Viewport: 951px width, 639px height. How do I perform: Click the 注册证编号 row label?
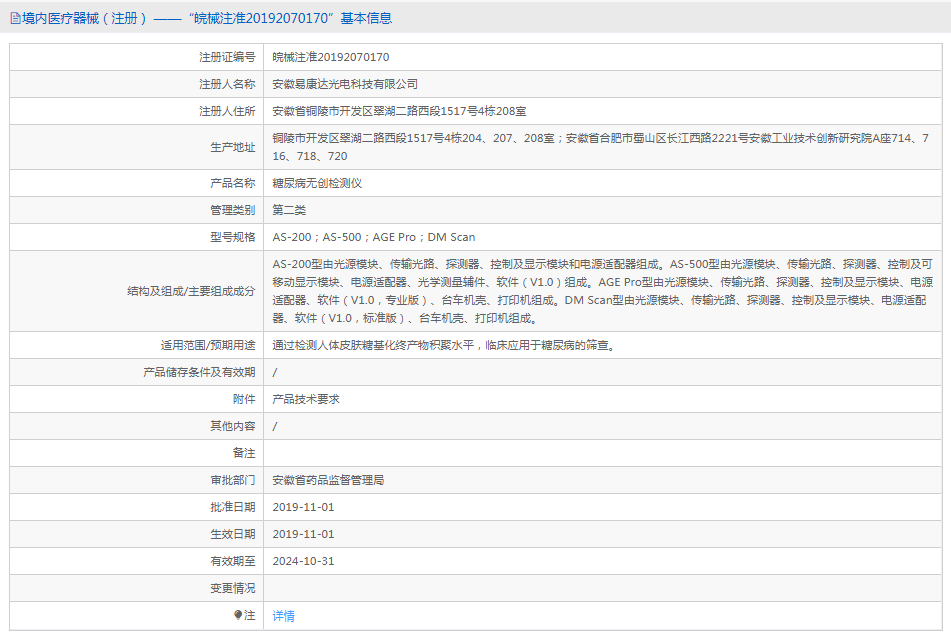227,58
